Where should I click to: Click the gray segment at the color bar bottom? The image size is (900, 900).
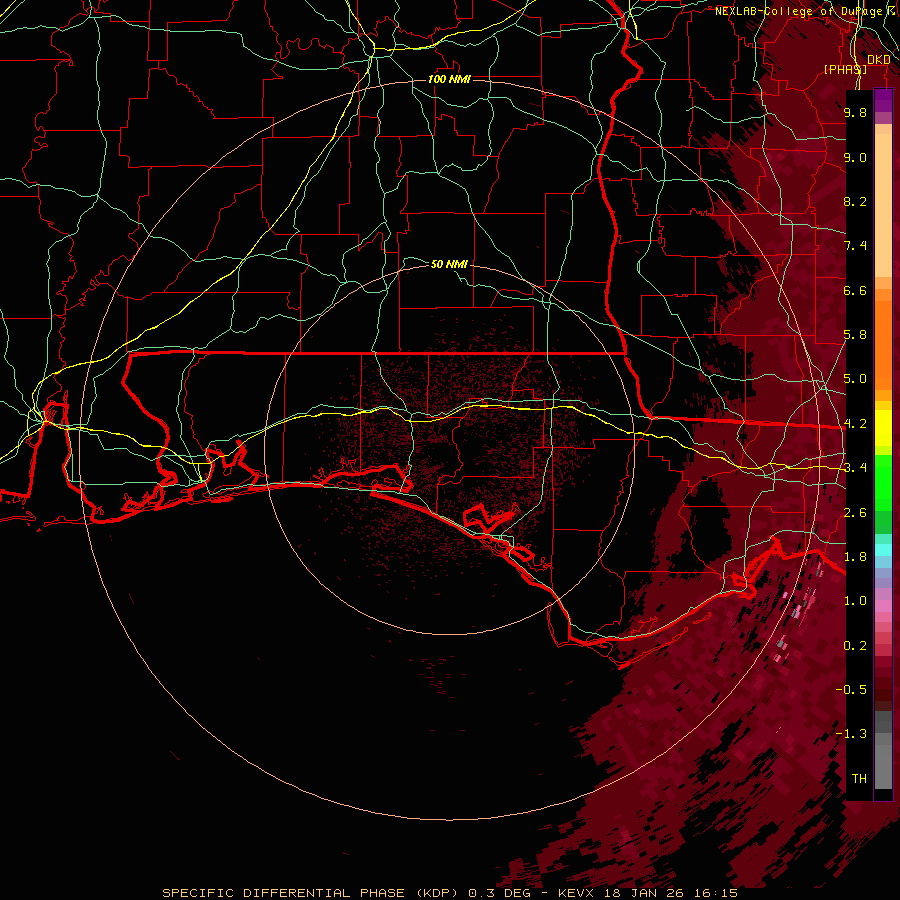tap(883, 761)
